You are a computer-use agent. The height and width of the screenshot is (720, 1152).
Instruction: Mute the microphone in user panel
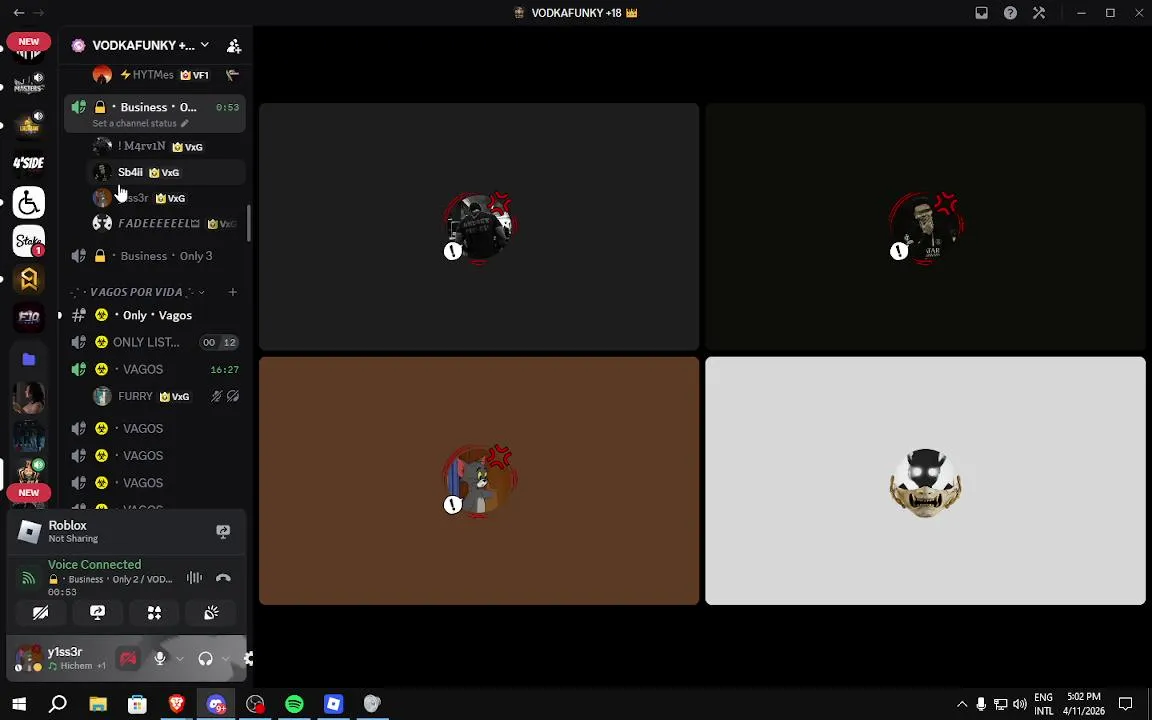click(159, 658)
